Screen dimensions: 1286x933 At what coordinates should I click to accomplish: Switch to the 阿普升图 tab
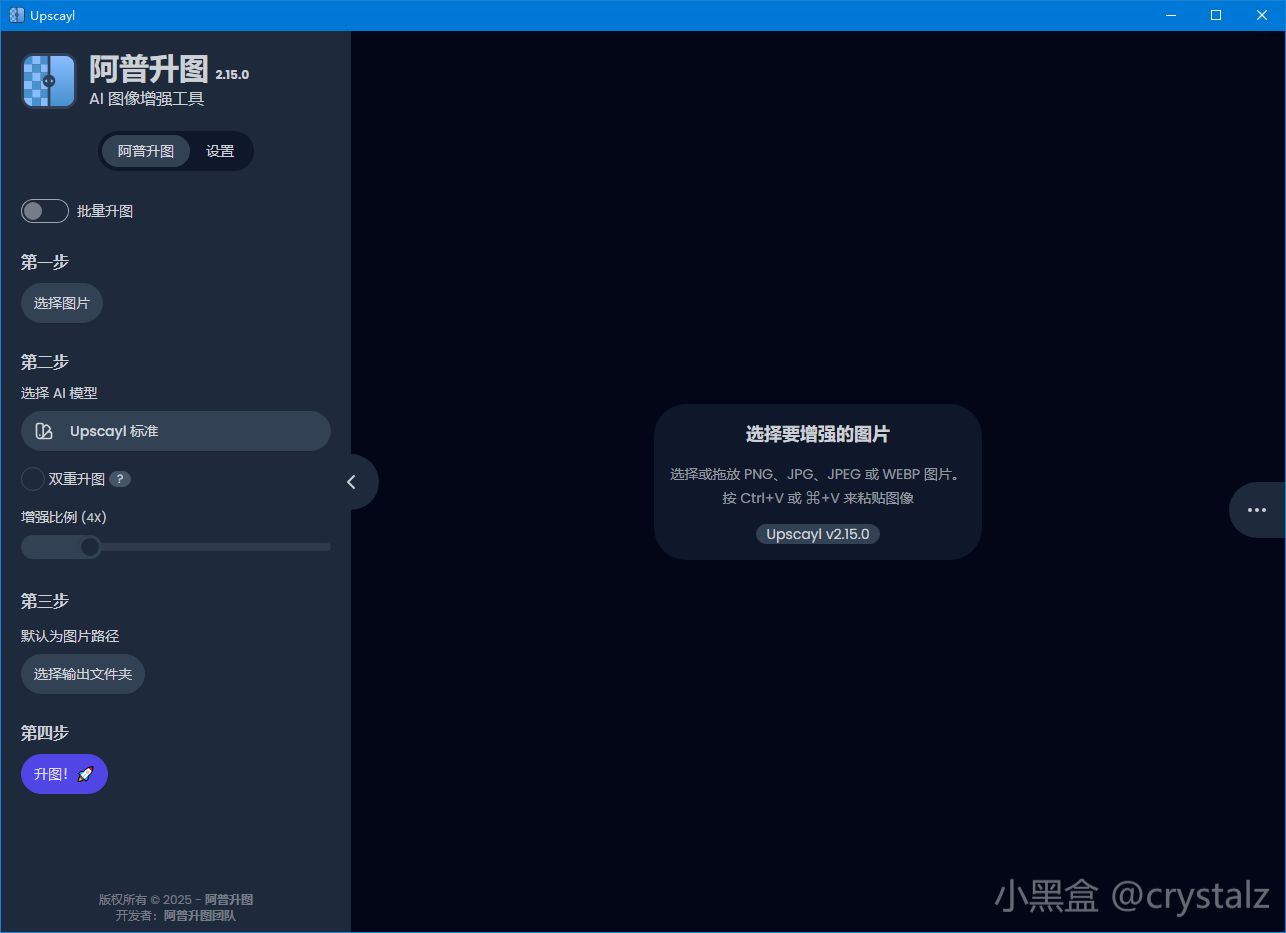[x=146, y=151]
